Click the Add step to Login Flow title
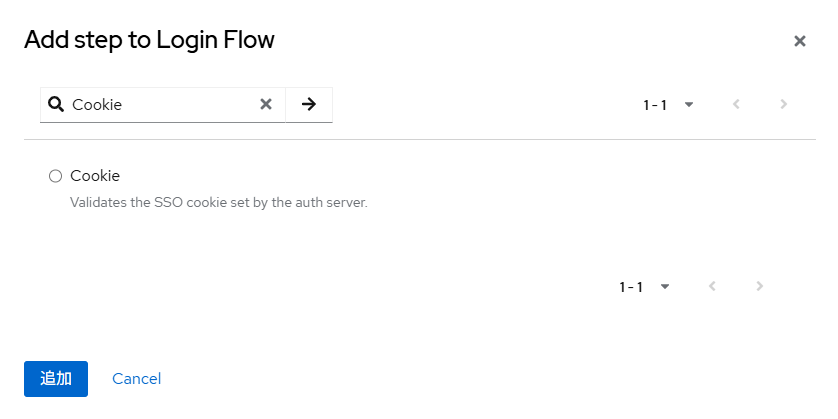 (x=149, y=40)
